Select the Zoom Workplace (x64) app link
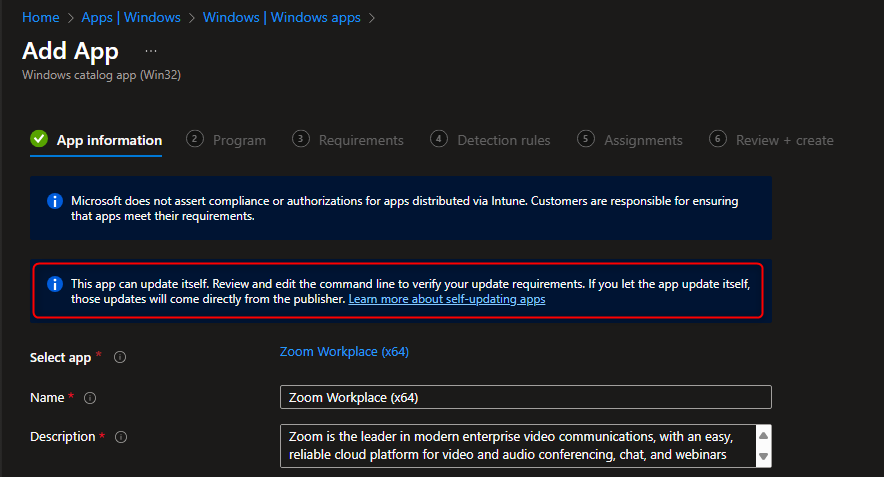The height and width of the screenshot is (477, 884). [344, 352]
